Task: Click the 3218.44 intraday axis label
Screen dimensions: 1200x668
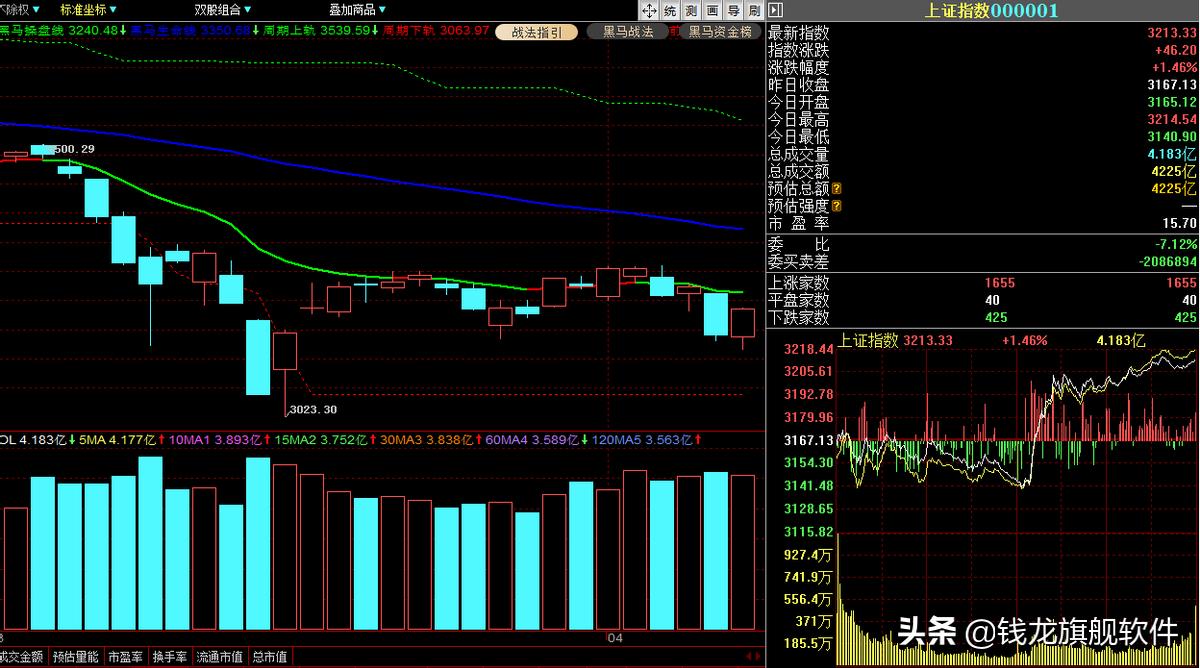Action: pos(810,349)
